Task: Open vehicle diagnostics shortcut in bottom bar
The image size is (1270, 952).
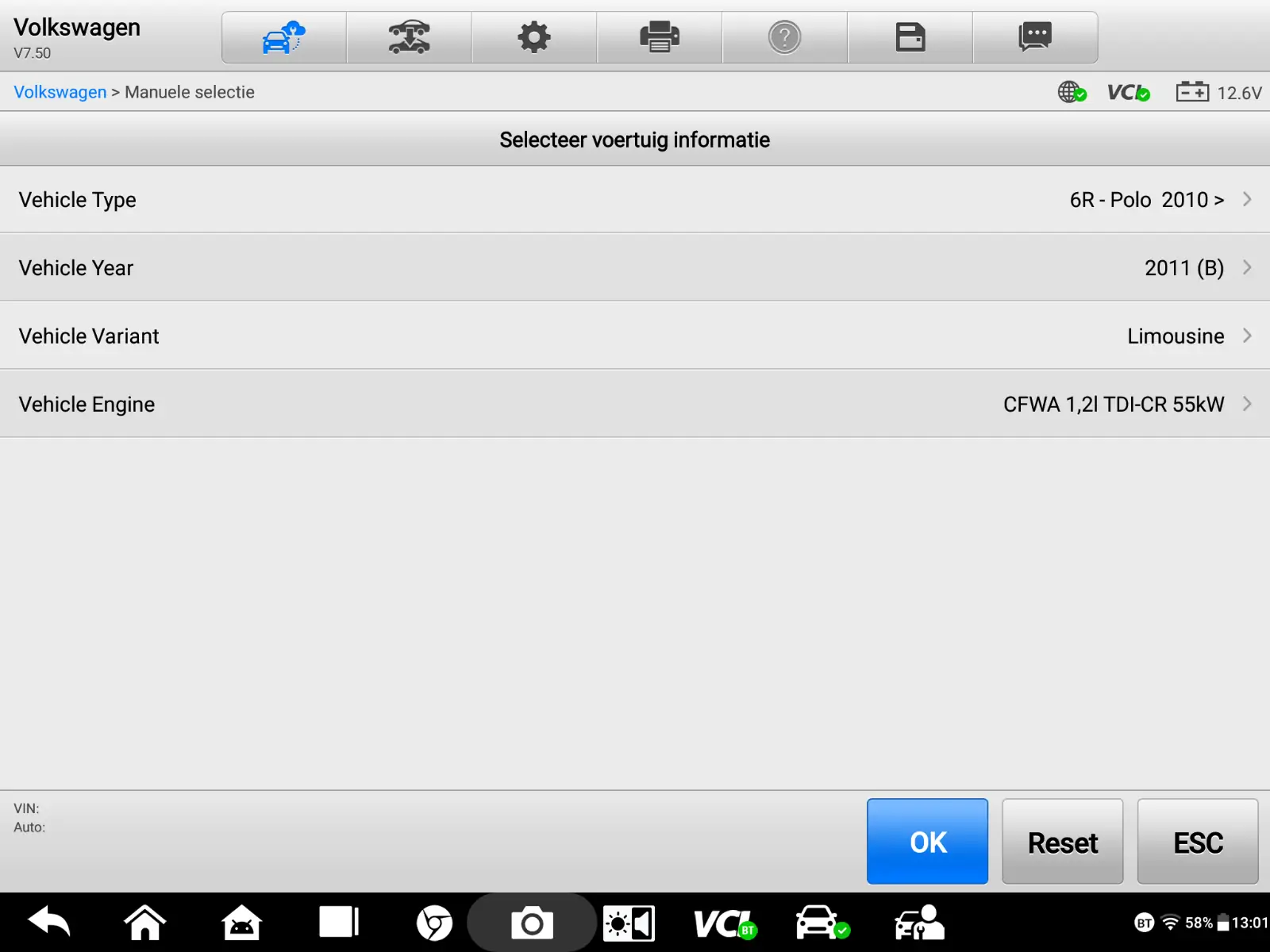Action: 822,923
